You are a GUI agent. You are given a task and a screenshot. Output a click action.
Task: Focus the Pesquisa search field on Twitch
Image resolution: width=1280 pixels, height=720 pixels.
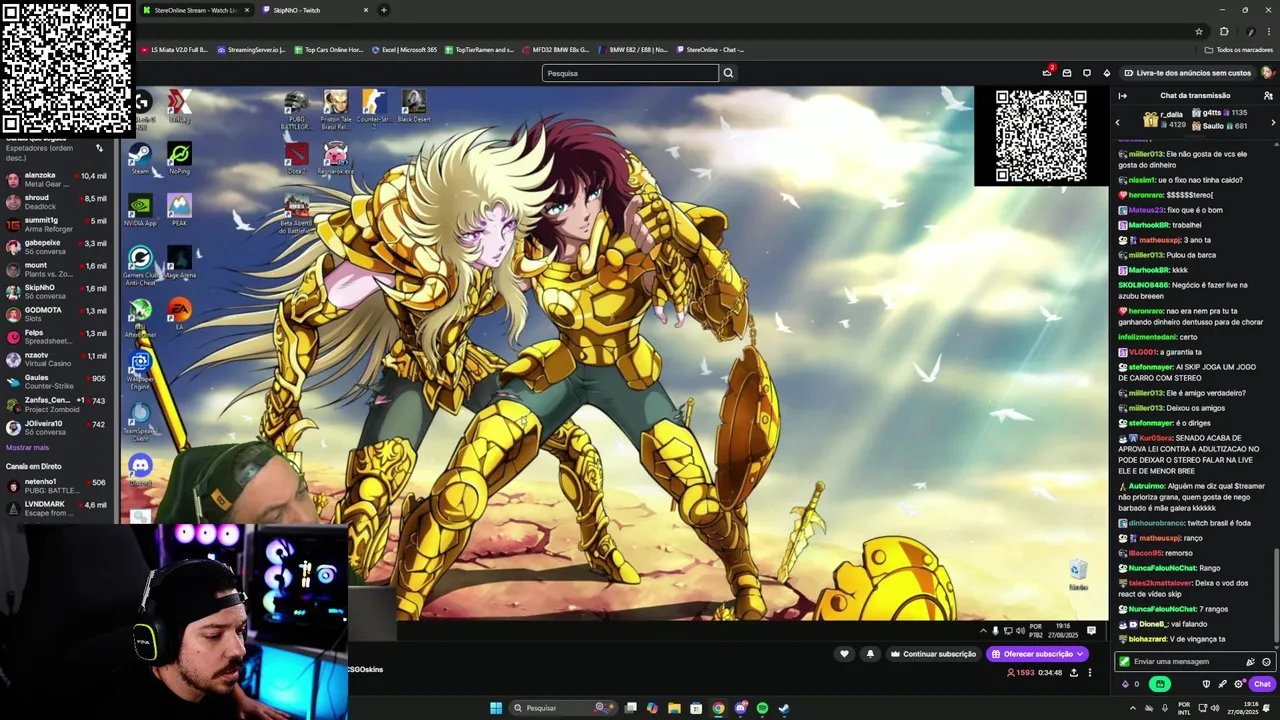click(630, 73)
